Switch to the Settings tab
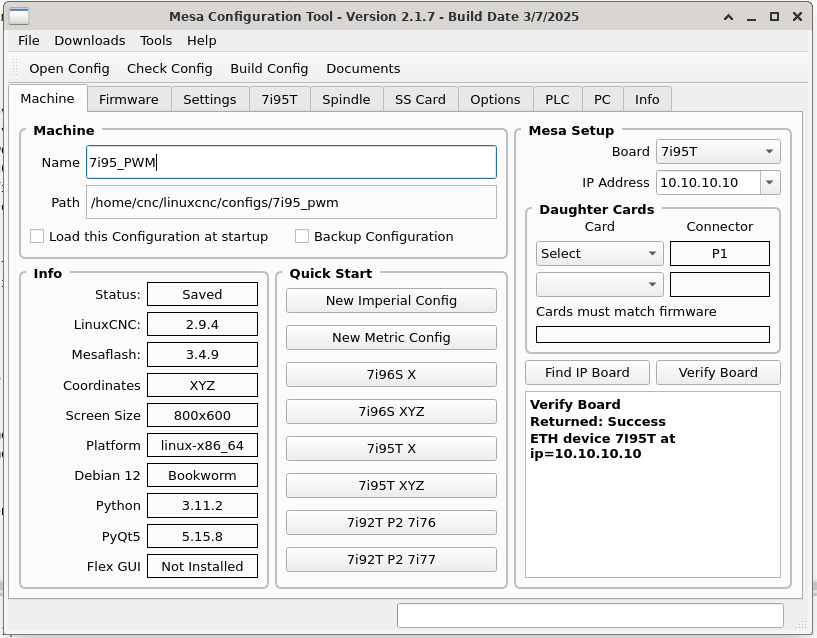817x638 pixels. [210, 100]
